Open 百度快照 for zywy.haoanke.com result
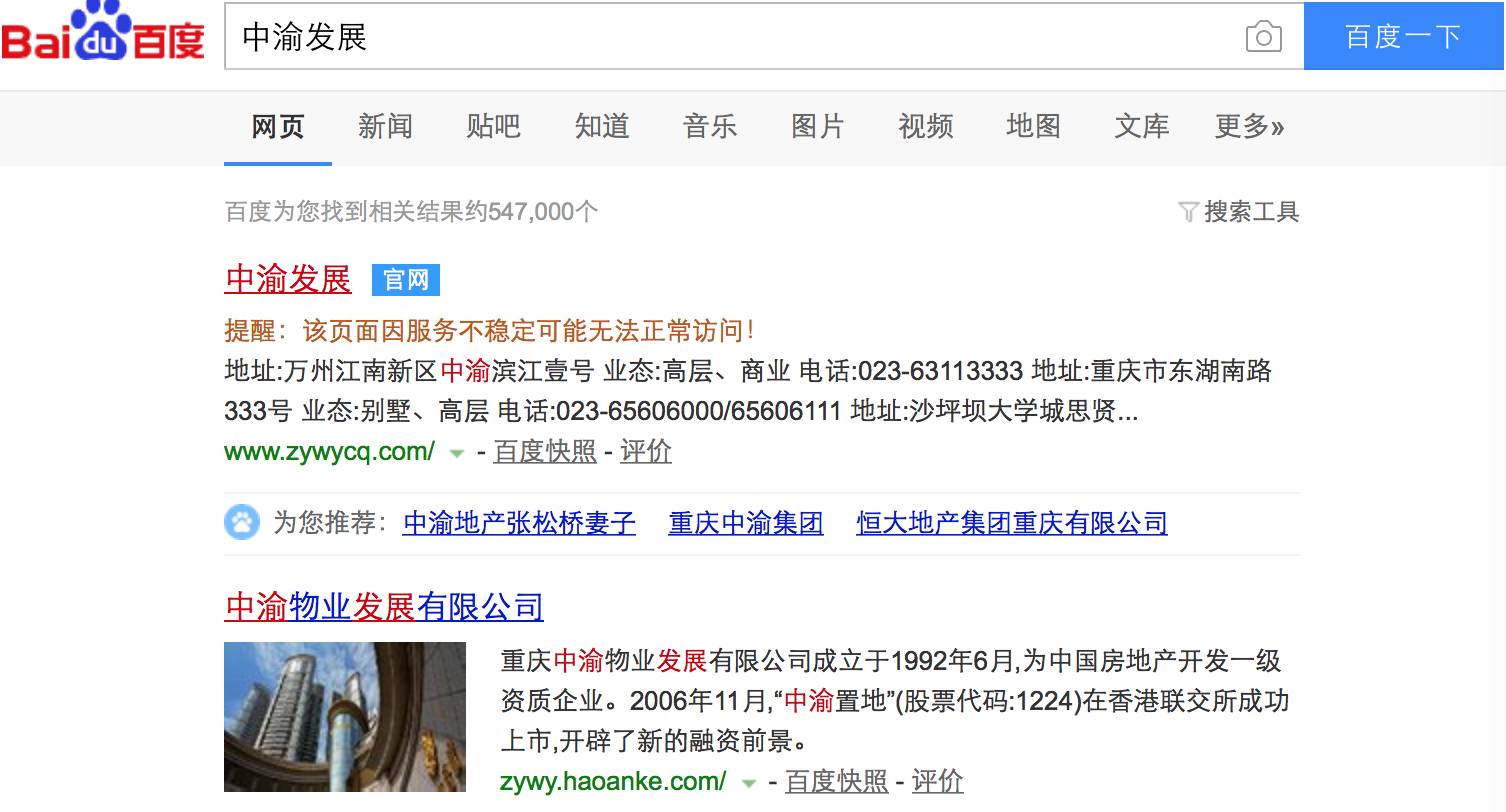This screenshot has height=812, width=1506. point(837,782)
